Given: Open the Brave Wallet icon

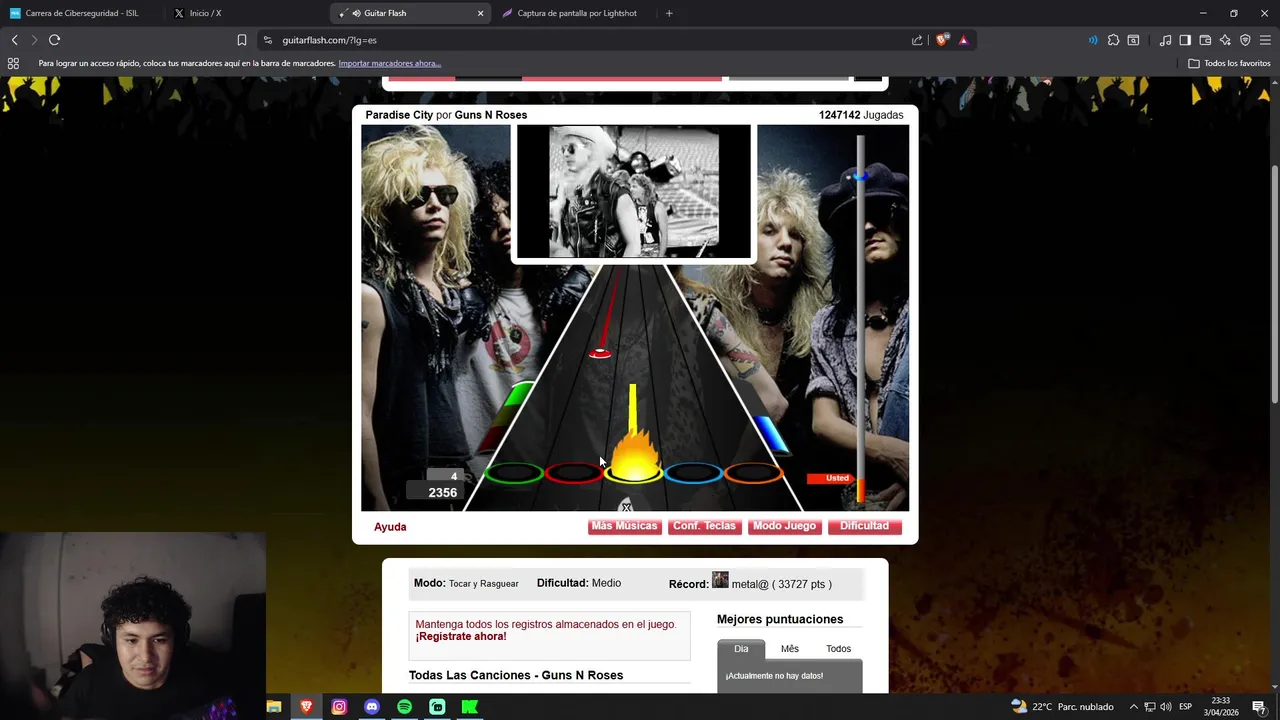Looking at the screenshot, I should click(x=1205, y=40).
